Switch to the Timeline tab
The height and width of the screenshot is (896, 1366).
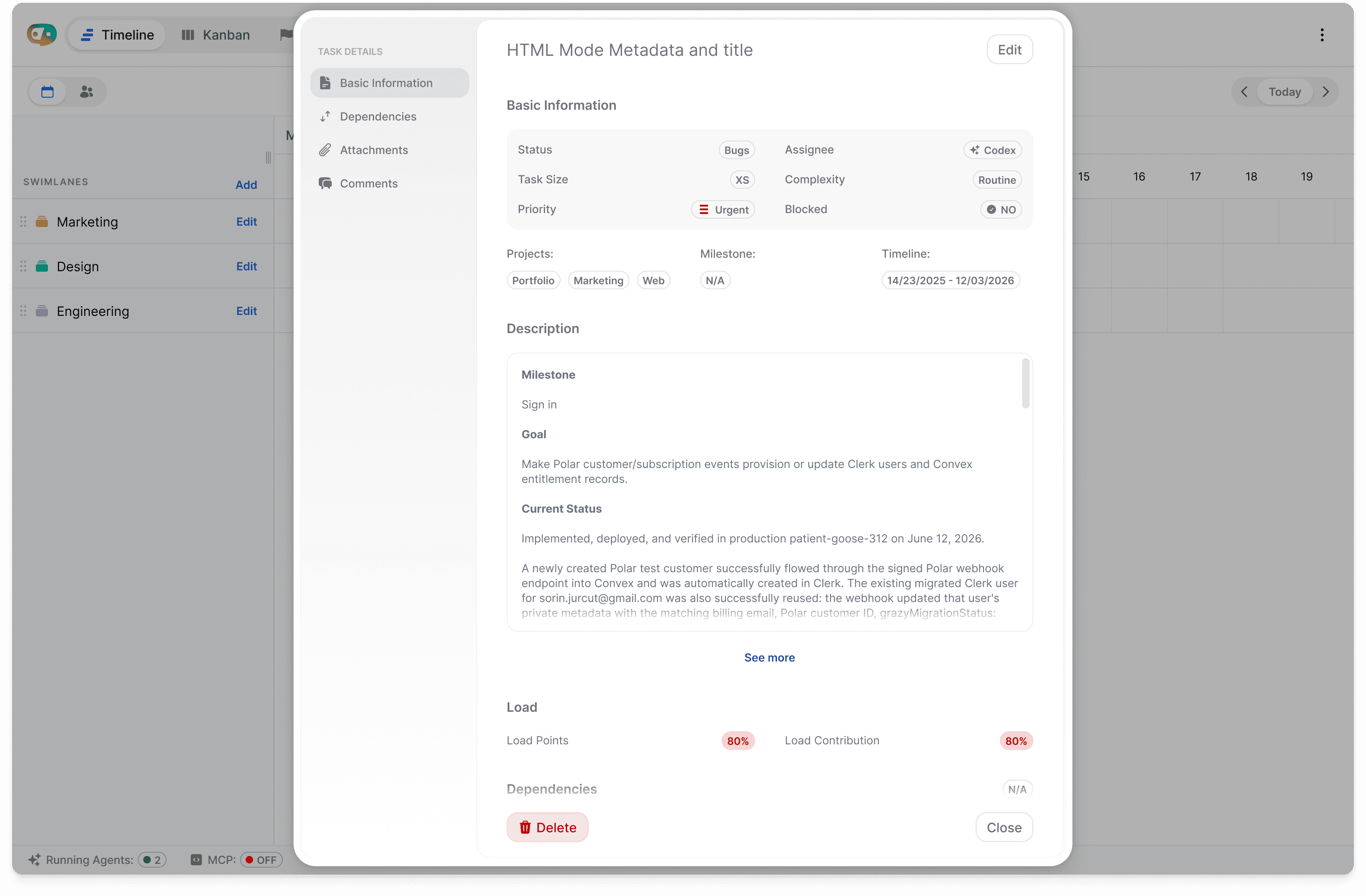pos(117,35)
